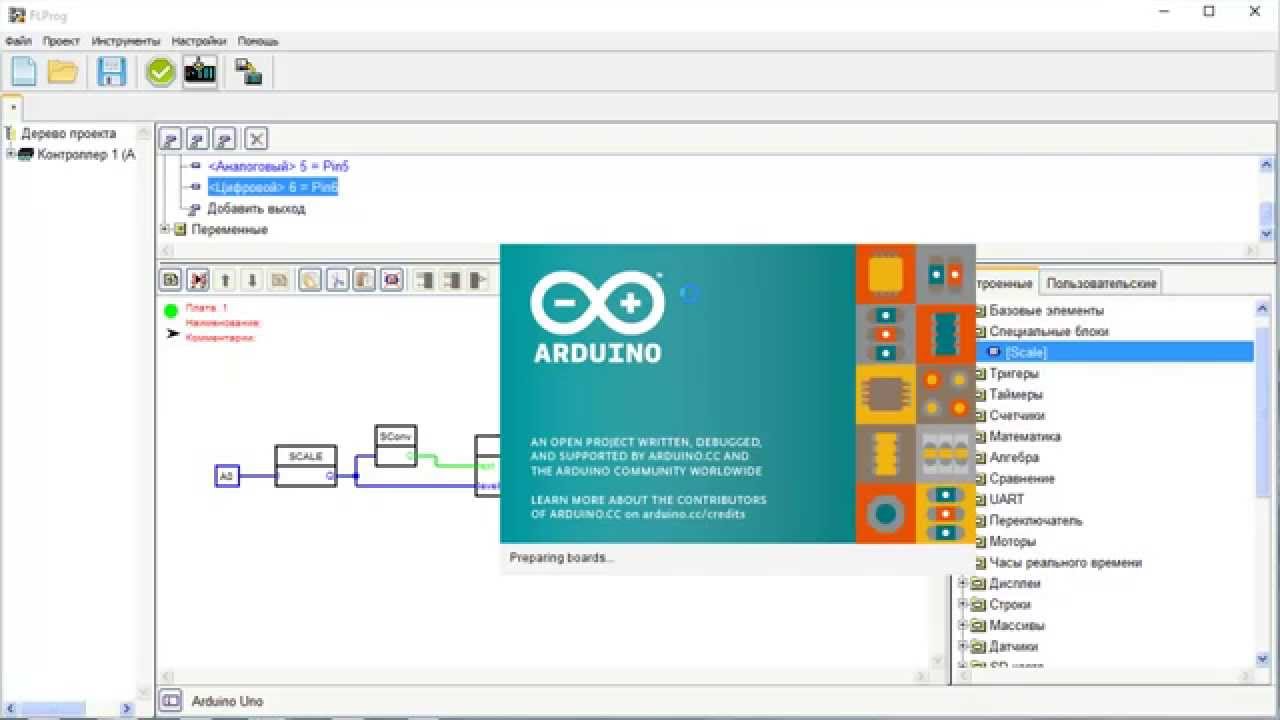Click the Arduino Uno status bar label

tap(227, 701)
